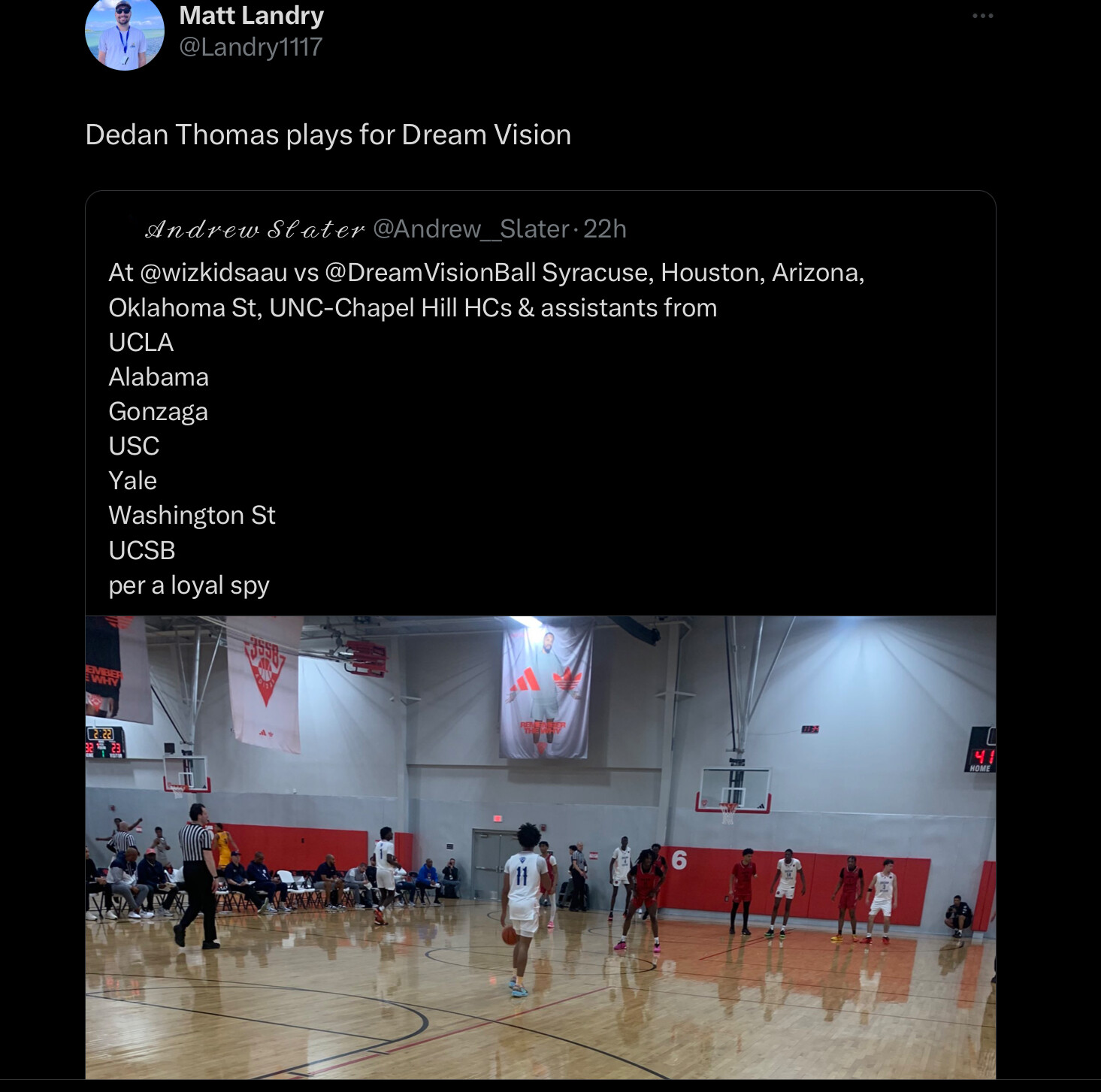Screen dimensions: 1101x1092
Task: Click the scoreboard showing 2:22 in photo
Action: pos(104,741)
